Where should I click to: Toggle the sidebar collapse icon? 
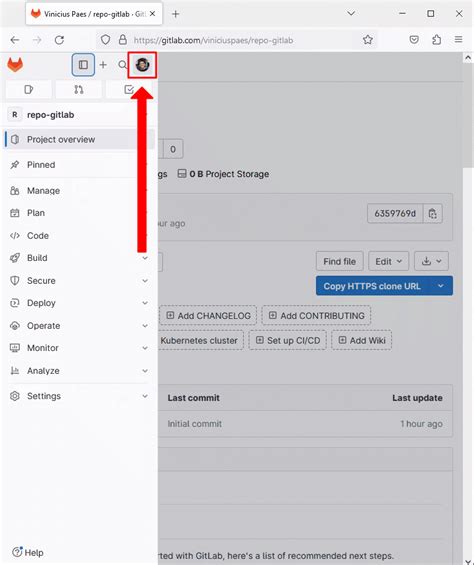coord(83,65)
